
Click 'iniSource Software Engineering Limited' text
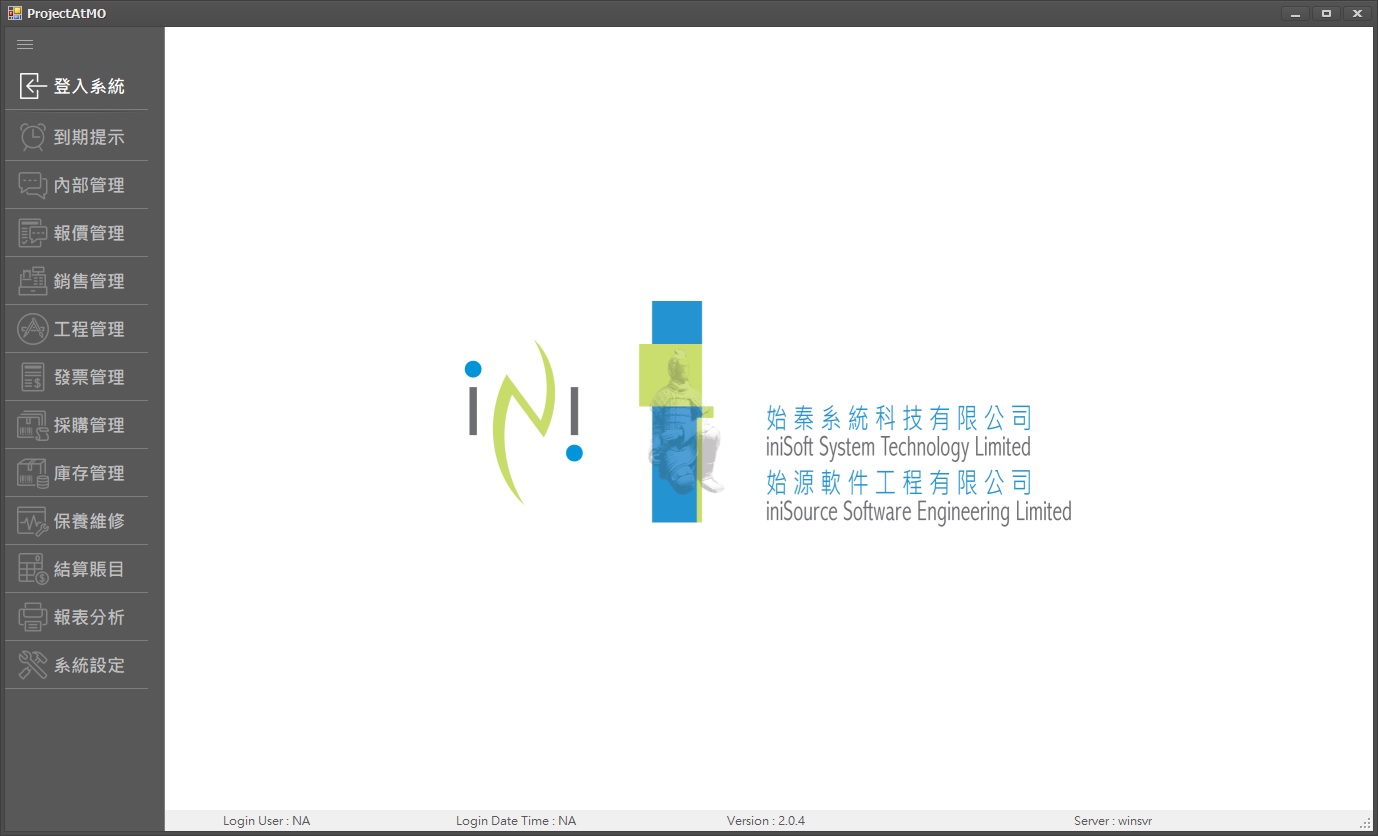918,512
